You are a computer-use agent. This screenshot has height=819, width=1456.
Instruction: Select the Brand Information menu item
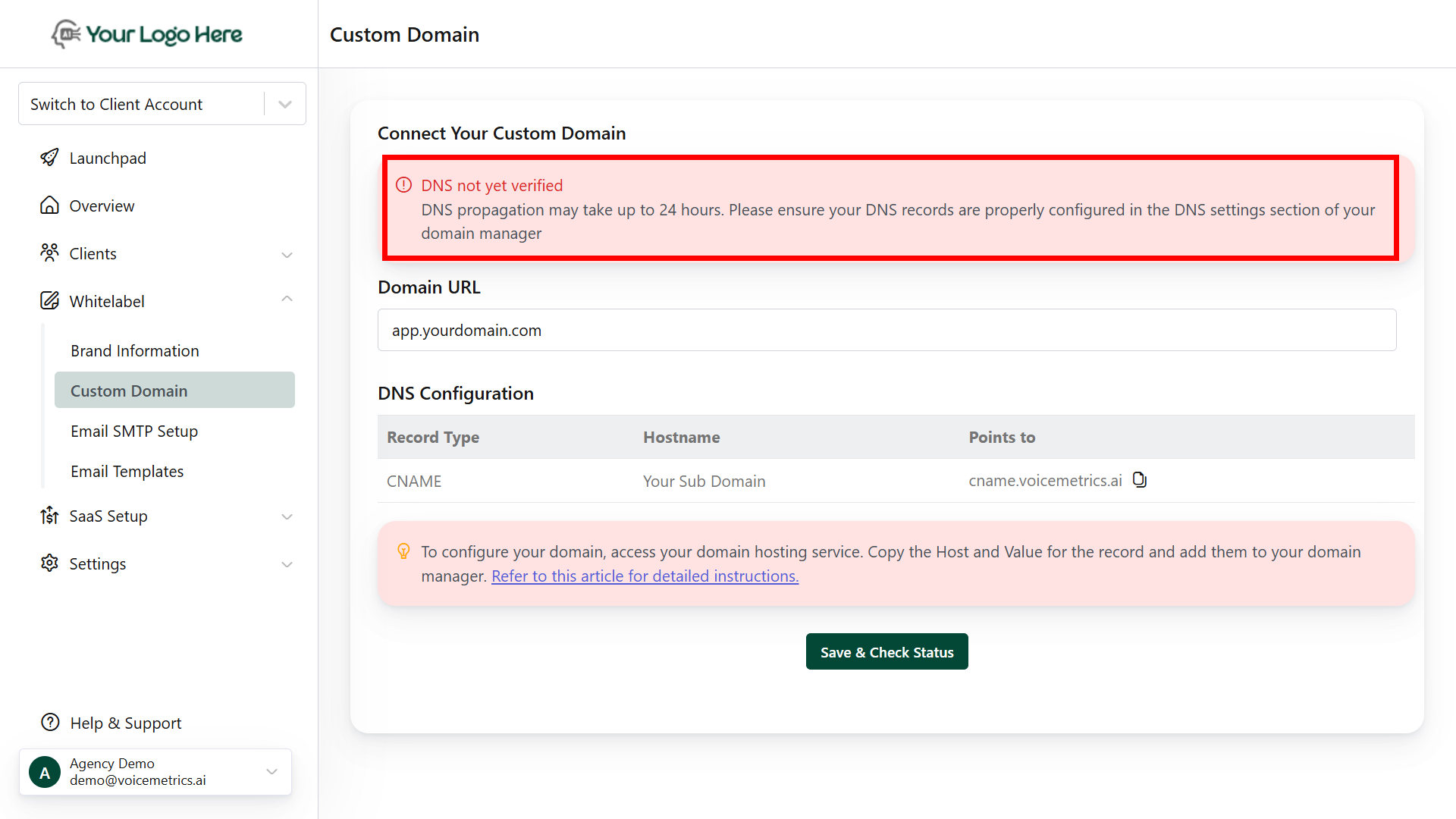click(134, 350)
